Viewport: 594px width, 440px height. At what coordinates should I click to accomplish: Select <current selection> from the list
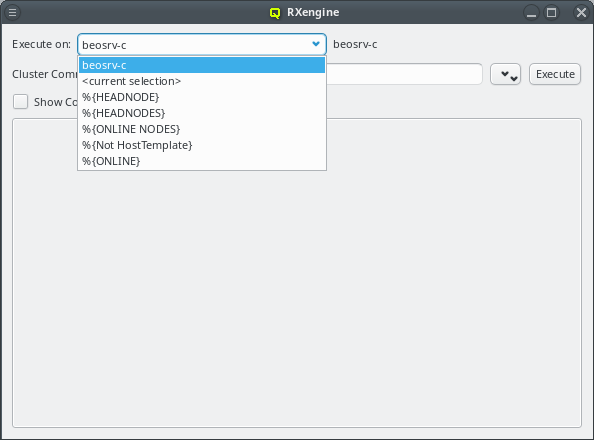coord(202,81)
